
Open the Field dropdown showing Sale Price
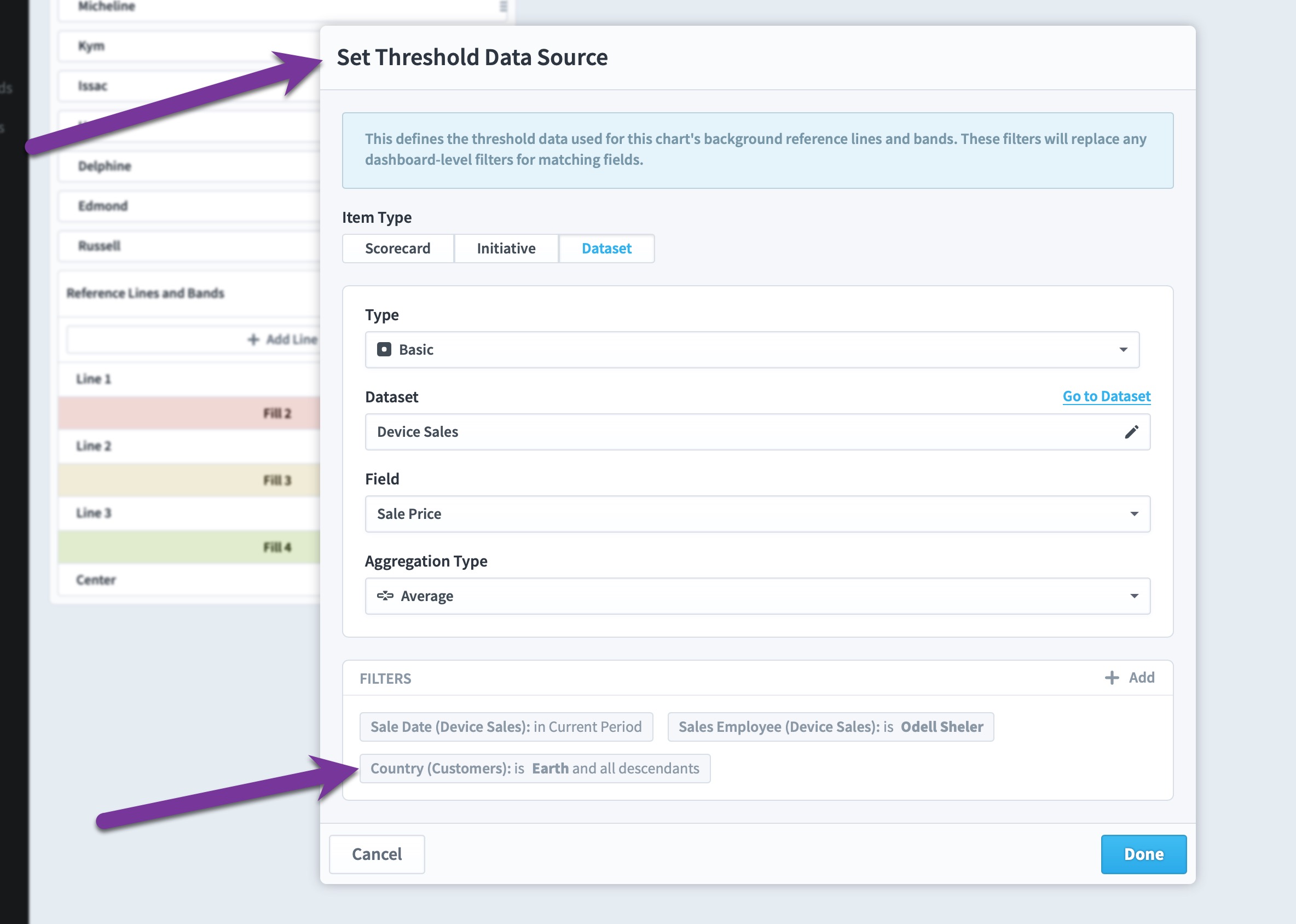click(x=758, y=514)
